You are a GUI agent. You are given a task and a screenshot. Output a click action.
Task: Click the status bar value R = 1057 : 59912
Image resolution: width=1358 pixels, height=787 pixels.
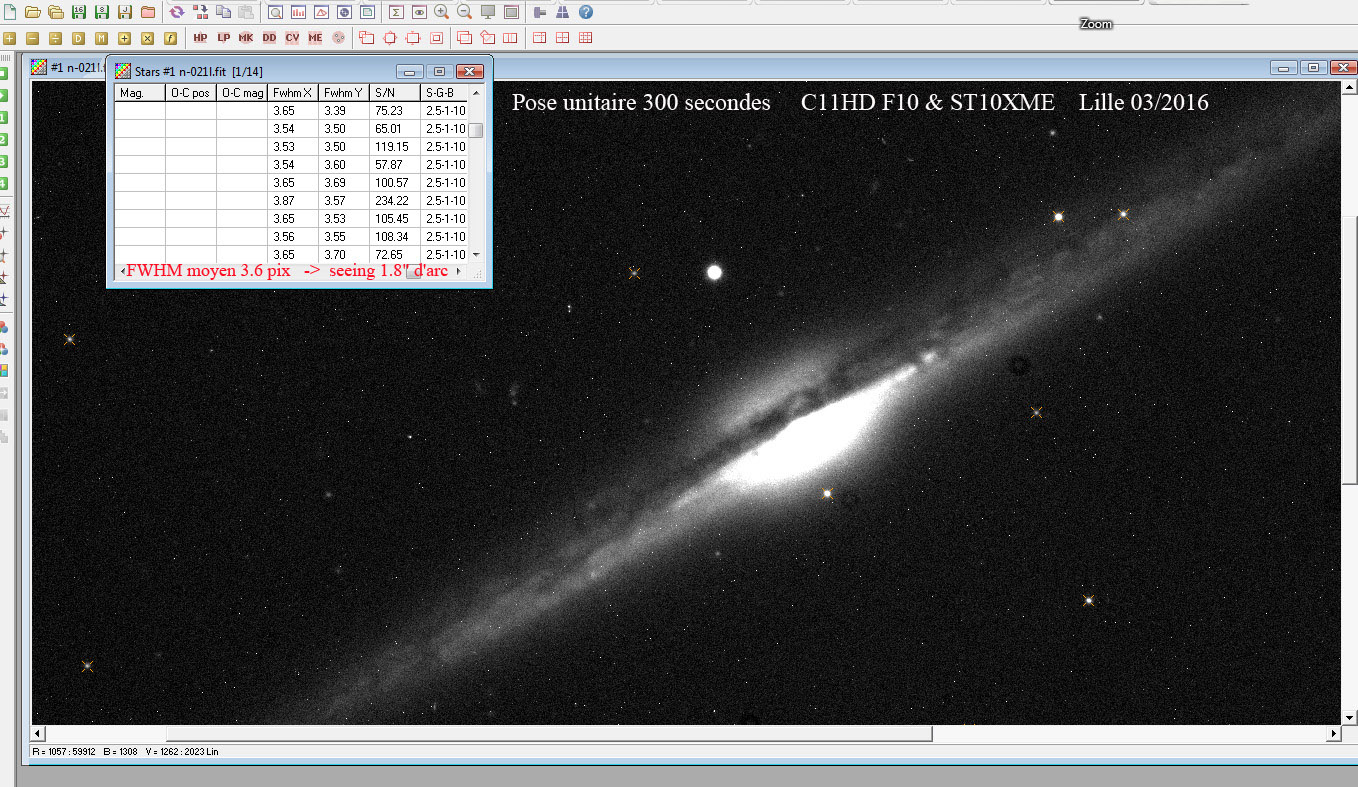64,751
